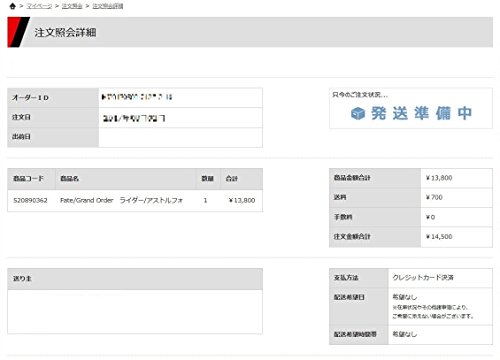The height and width of the screenshot is (360, 500).
Task: Click the blue package icon beside 発送準備中
Action: pyautogui.click(x=358, y=113)
